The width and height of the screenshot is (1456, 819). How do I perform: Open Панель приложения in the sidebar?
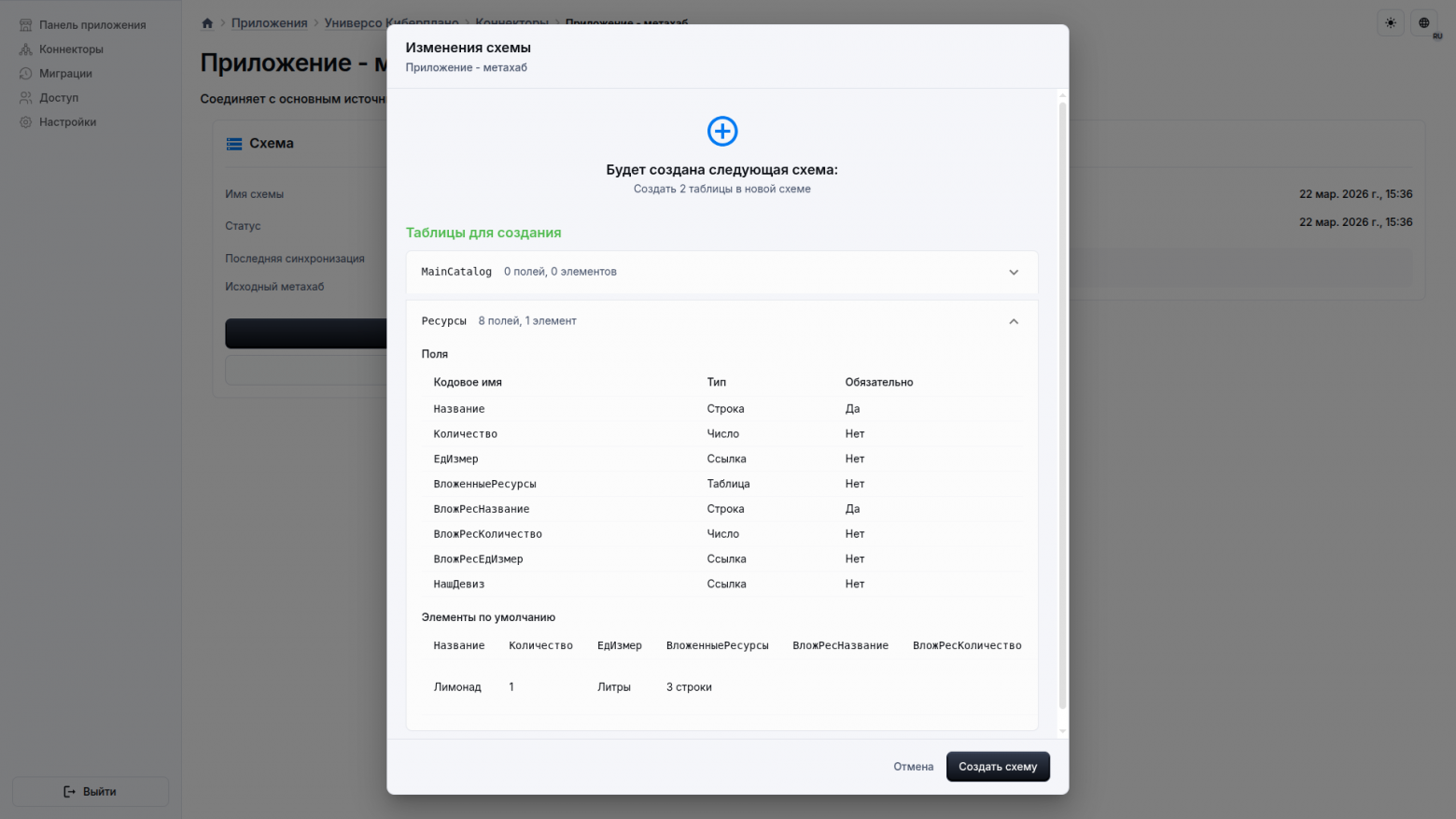point(91,25)
